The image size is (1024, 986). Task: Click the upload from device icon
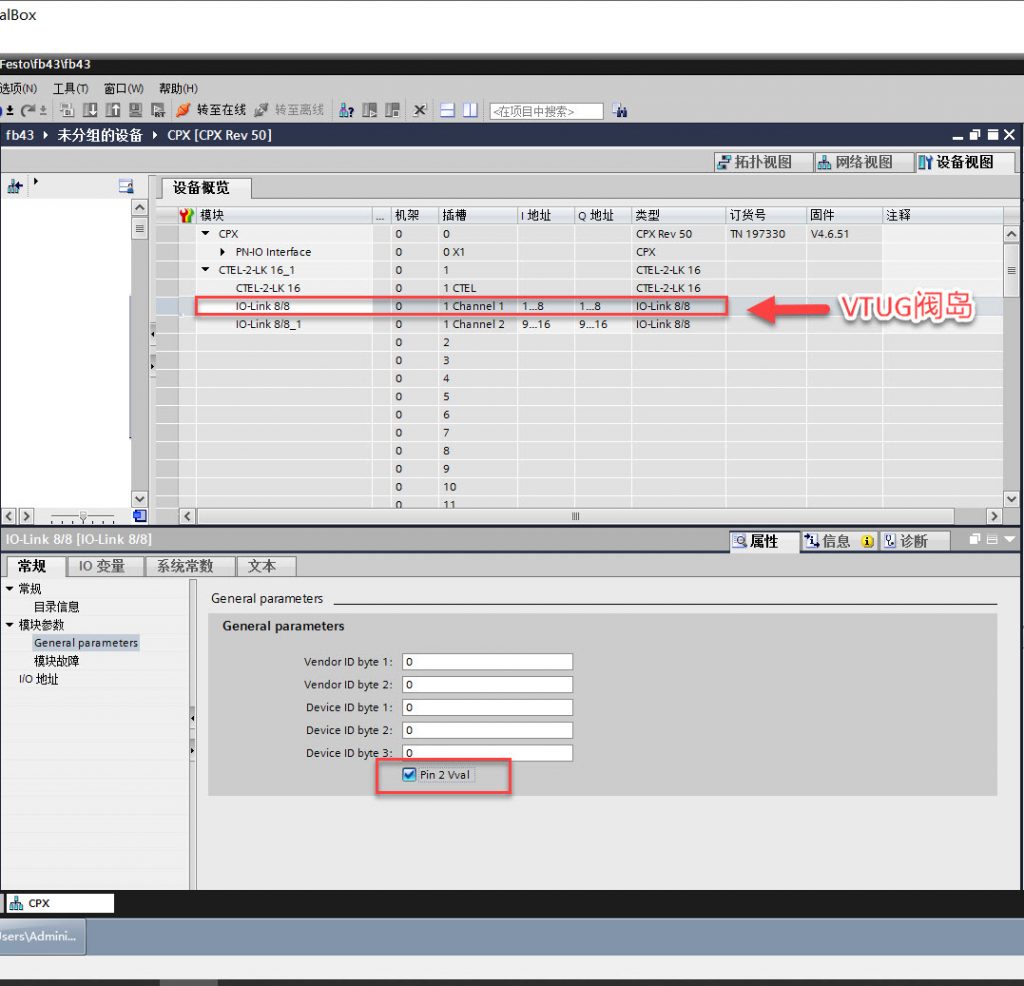(112, 110)
